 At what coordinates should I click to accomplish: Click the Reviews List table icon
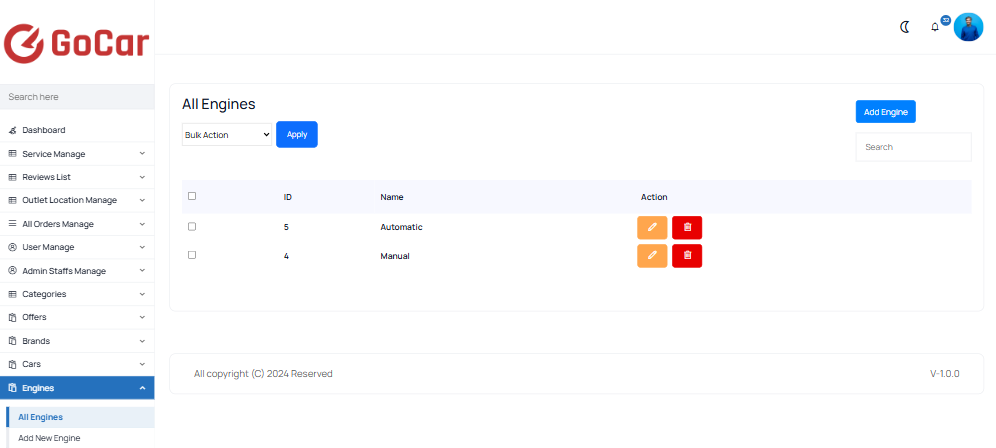[x=12, y=177]
